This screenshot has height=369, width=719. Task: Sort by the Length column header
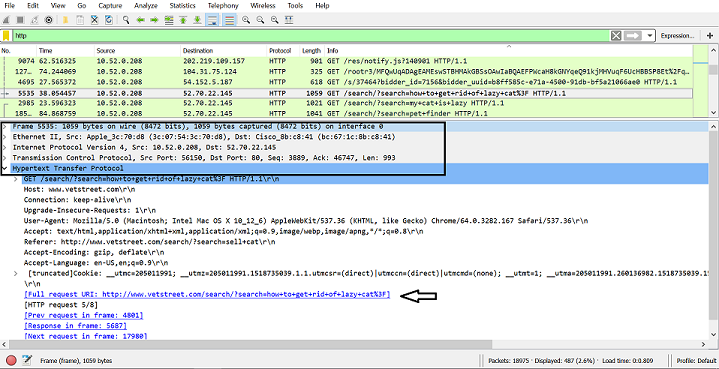(312, 51)
